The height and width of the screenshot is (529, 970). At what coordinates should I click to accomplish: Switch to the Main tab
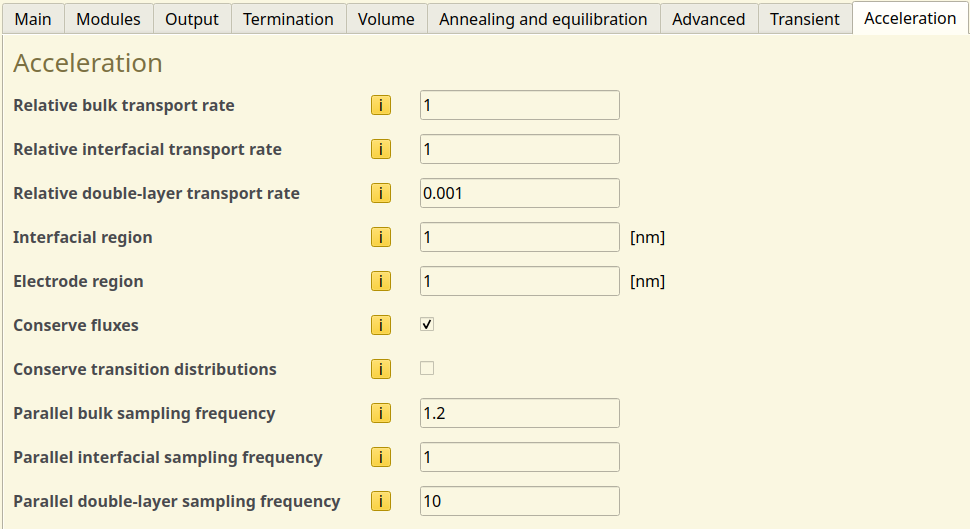pos(33,19)
